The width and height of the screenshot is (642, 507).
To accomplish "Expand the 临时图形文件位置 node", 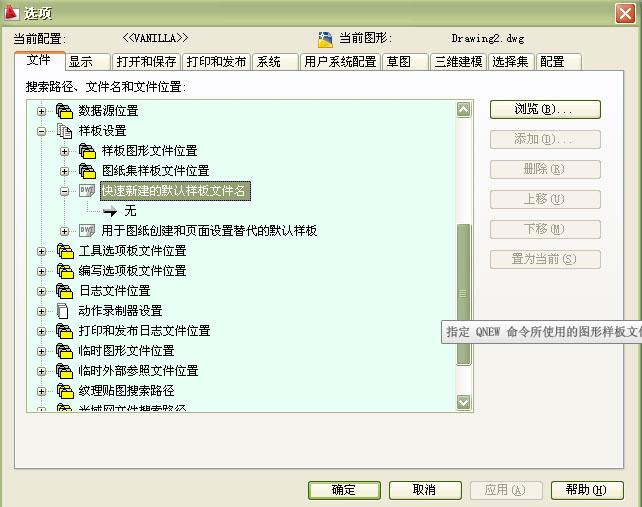I will click(41, 351).
